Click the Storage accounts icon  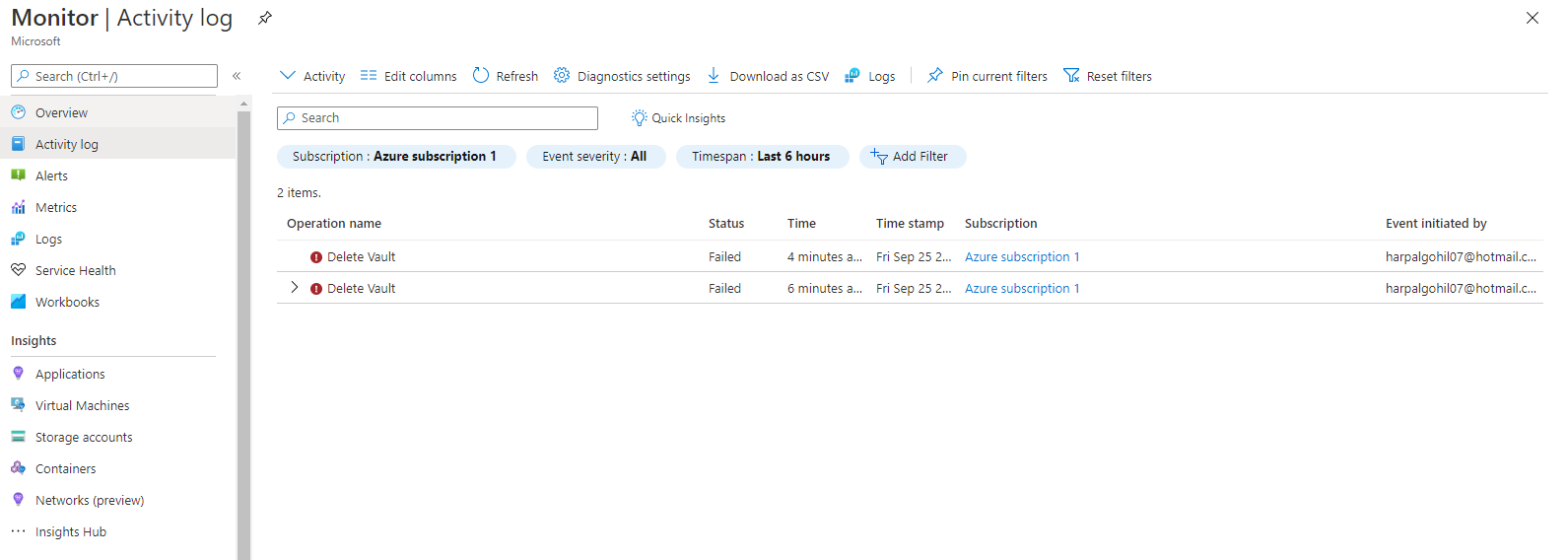coord(18,437)
